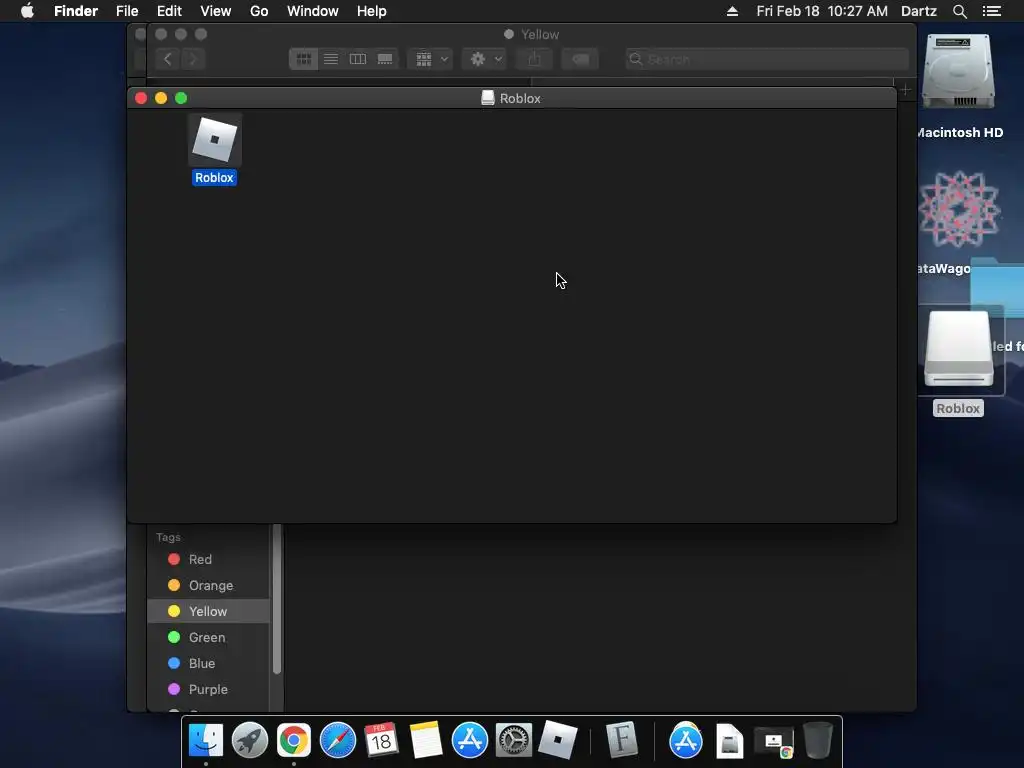
Task: Open Font File Browser F icon in Dock
Action: point(621,740)
